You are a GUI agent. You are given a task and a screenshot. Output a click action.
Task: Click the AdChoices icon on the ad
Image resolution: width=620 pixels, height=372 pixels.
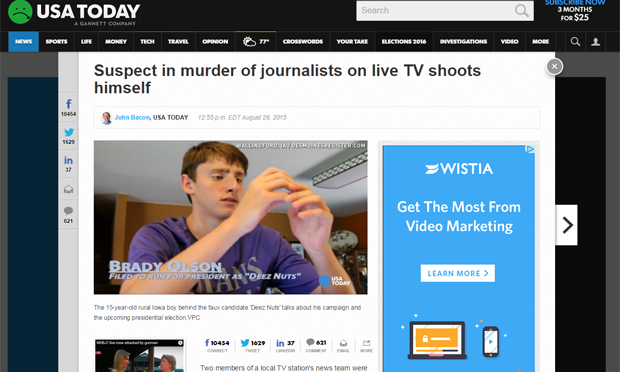[530, 149]
